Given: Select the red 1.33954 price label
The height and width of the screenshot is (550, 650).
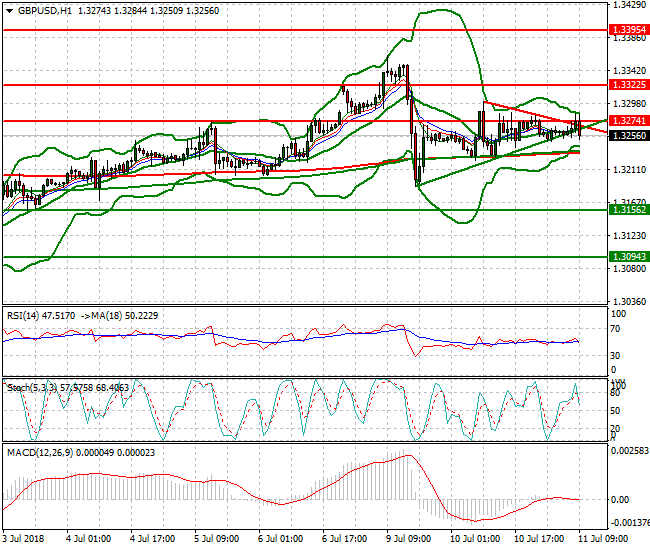Looking at the screenshot, I should [629, 30].
